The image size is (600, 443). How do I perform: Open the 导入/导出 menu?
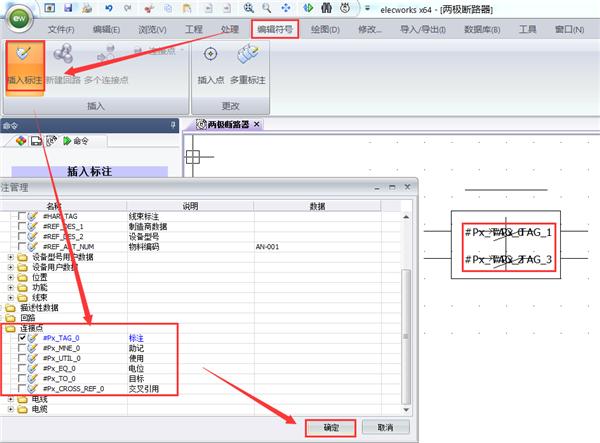423,29
